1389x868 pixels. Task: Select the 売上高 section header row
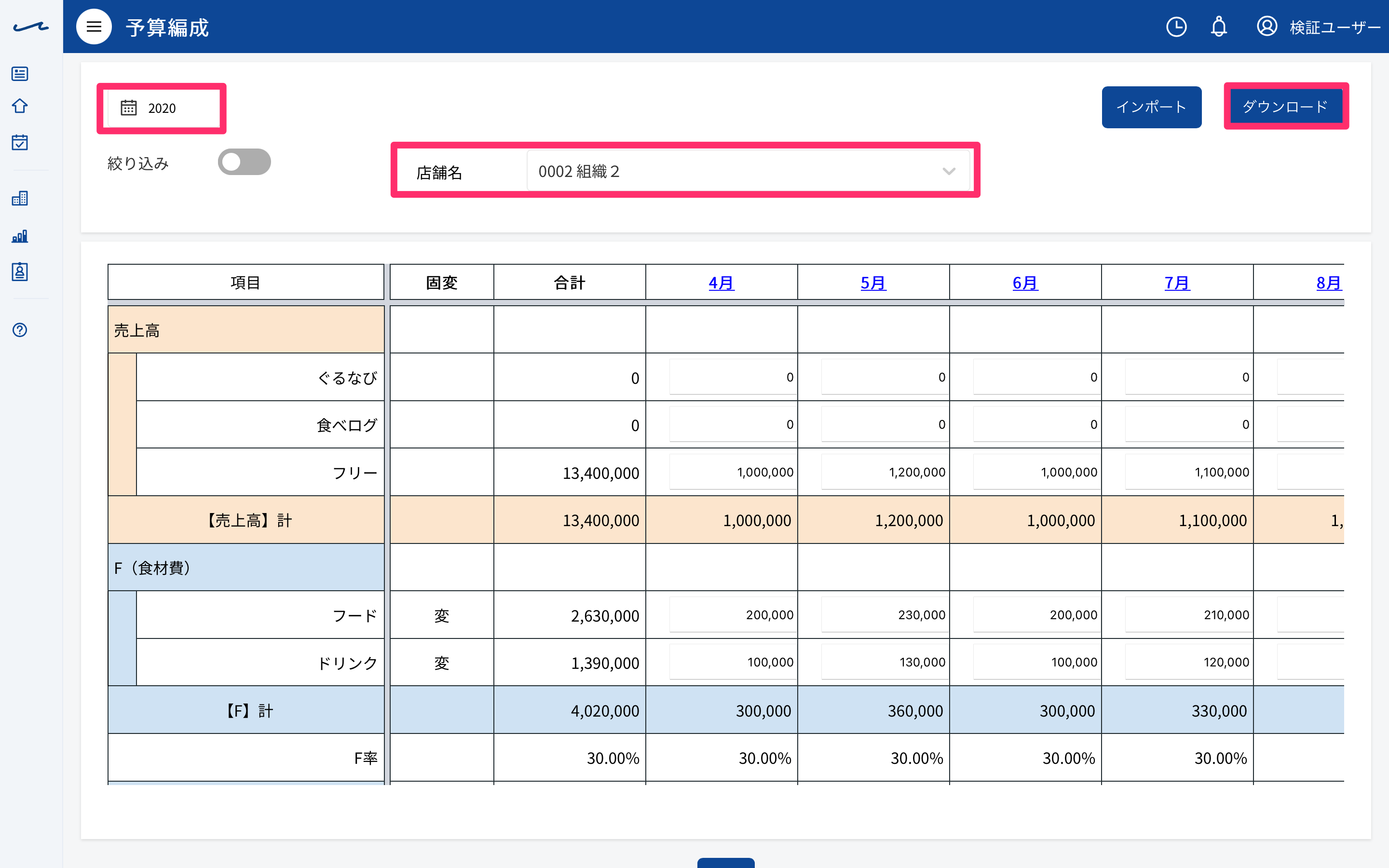(245, 330)
